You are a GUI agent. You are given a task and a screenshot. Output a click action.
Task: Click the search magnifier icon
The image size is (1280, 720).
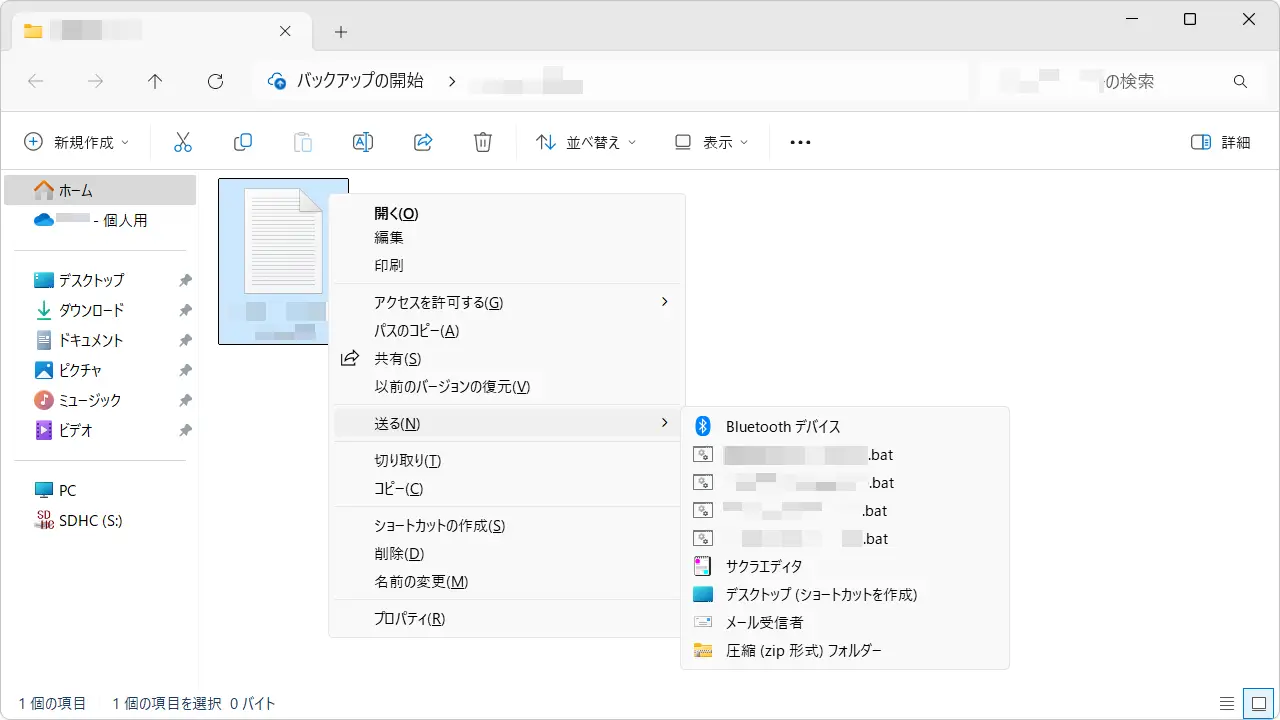(1240, 82)
